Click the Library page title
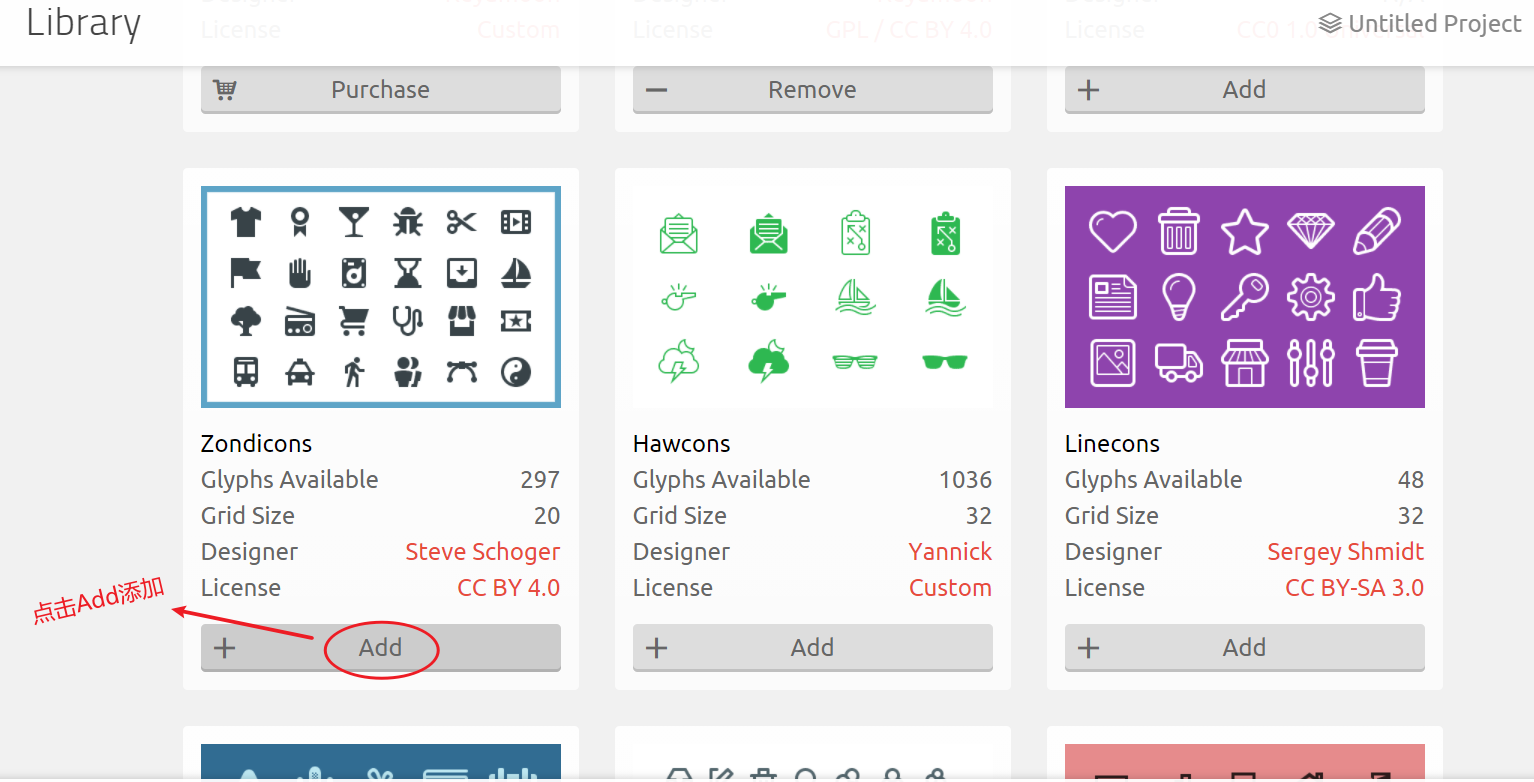 [84, 23]
